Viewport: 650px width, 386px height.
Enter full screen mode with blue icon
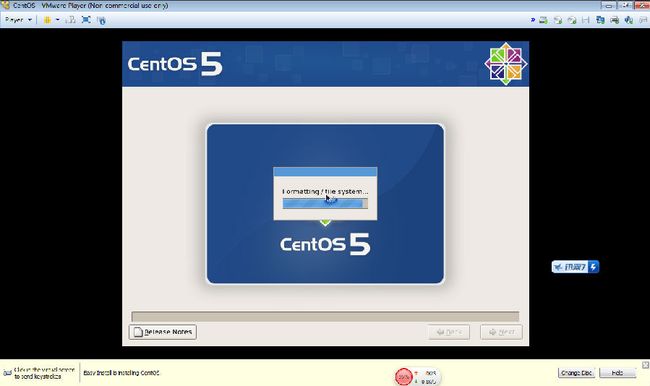(86, 19)
